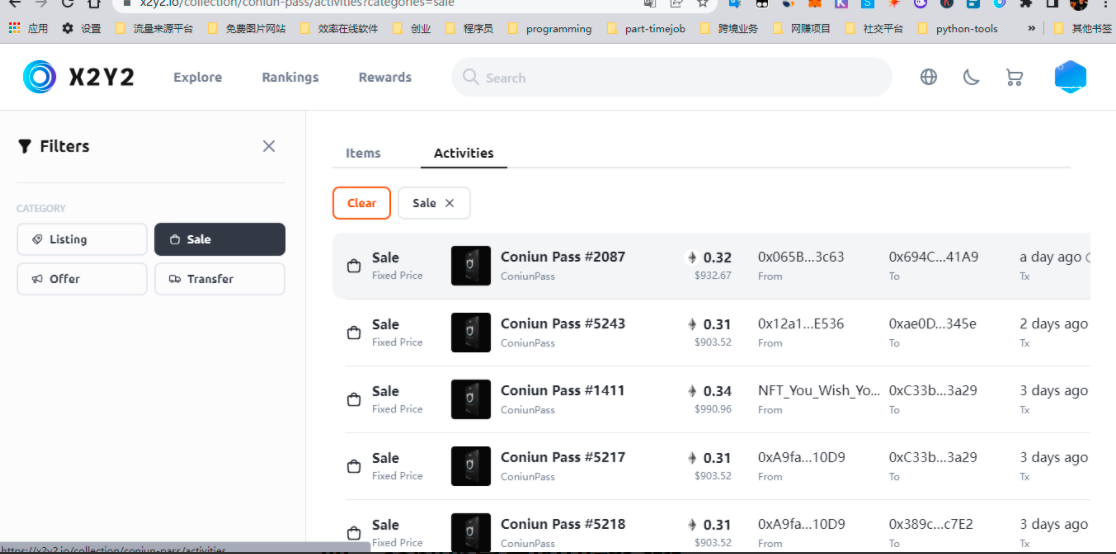The width and height of the screenshot is (1116, 554).
Task: Open the Coniun Pass #5243 link
Action: [x=562, y=324]
